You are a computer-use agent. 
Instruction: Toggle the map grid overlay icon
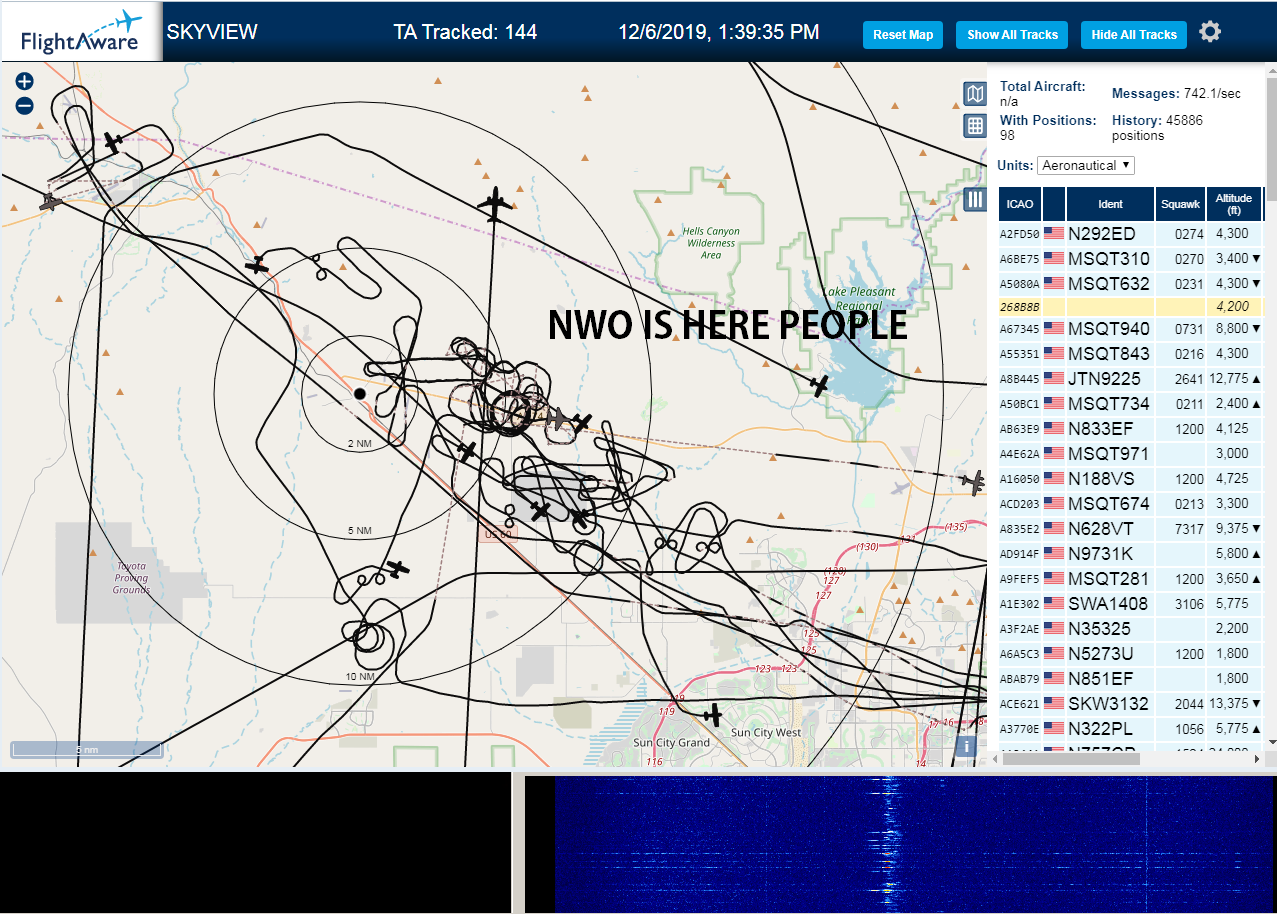click(x=975, y=125)
